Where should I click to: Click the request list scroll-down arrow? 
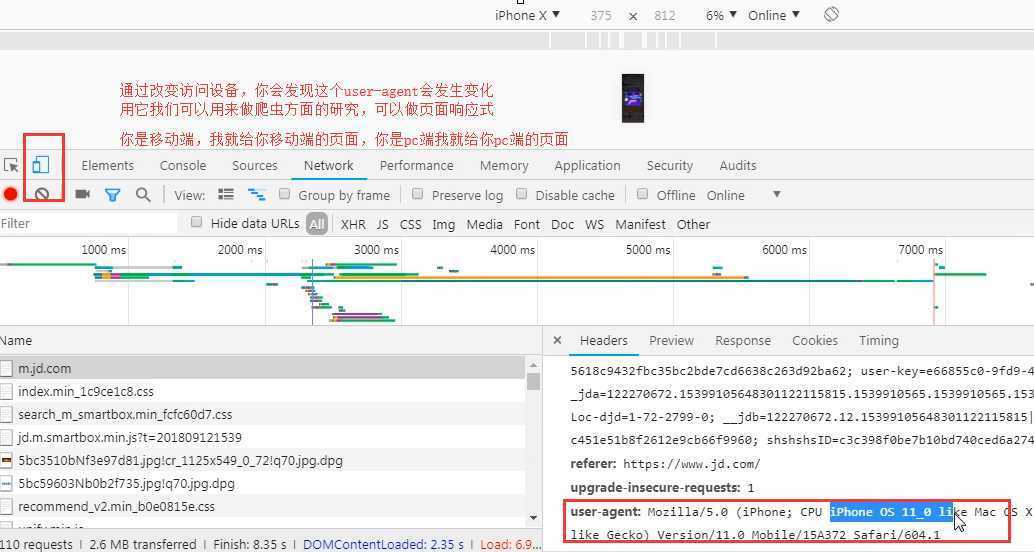(533, 518)
